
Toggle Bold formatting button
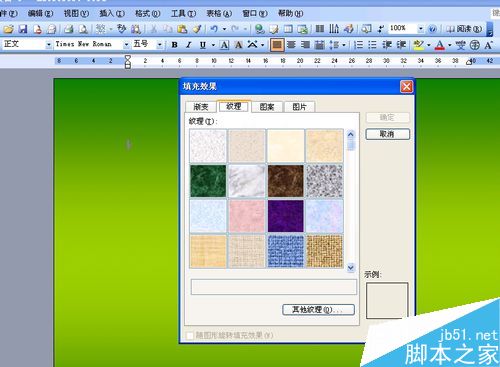click(174, 45)
